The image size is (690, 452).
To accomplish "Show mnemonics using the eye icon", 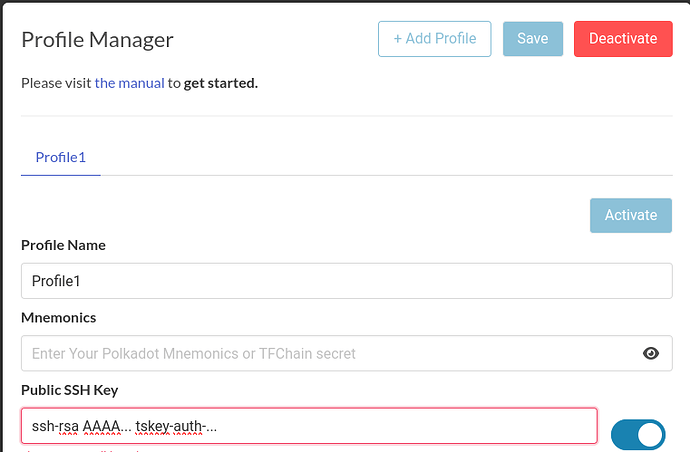I will [651, 353].
